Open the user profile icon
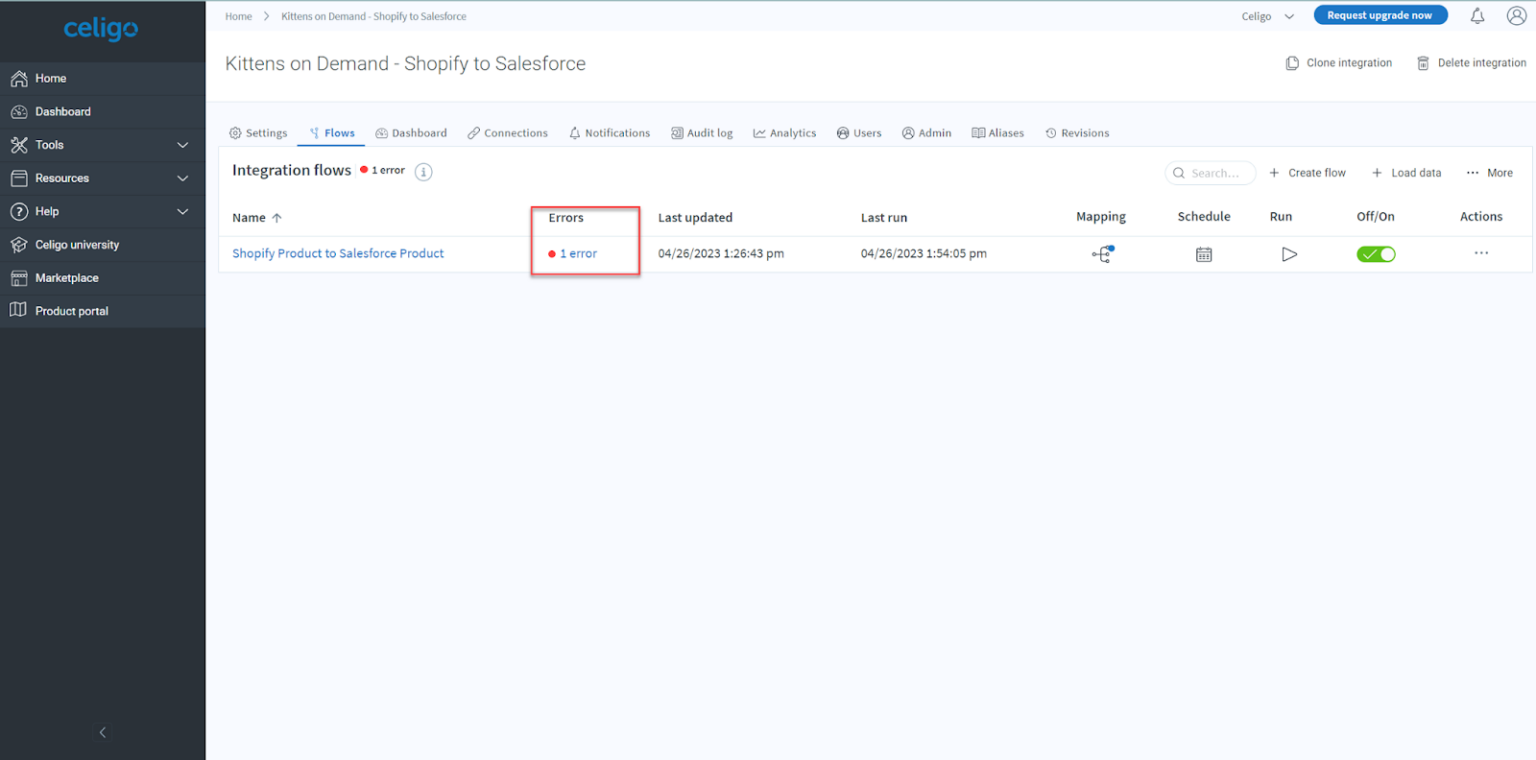1536x760 pixels. (x=1516, y=15)
